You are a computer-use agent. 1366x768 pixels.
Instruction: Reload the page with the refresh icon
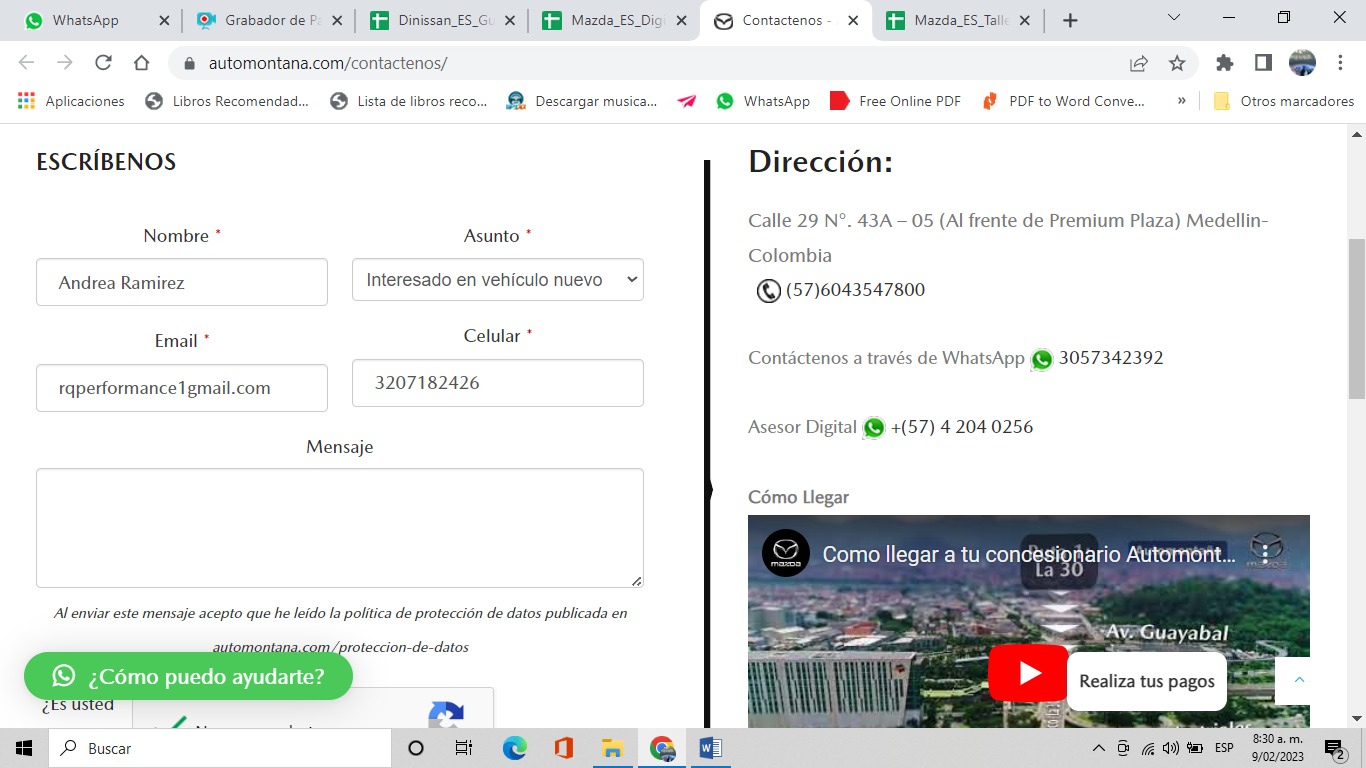(x=103, y=63)
